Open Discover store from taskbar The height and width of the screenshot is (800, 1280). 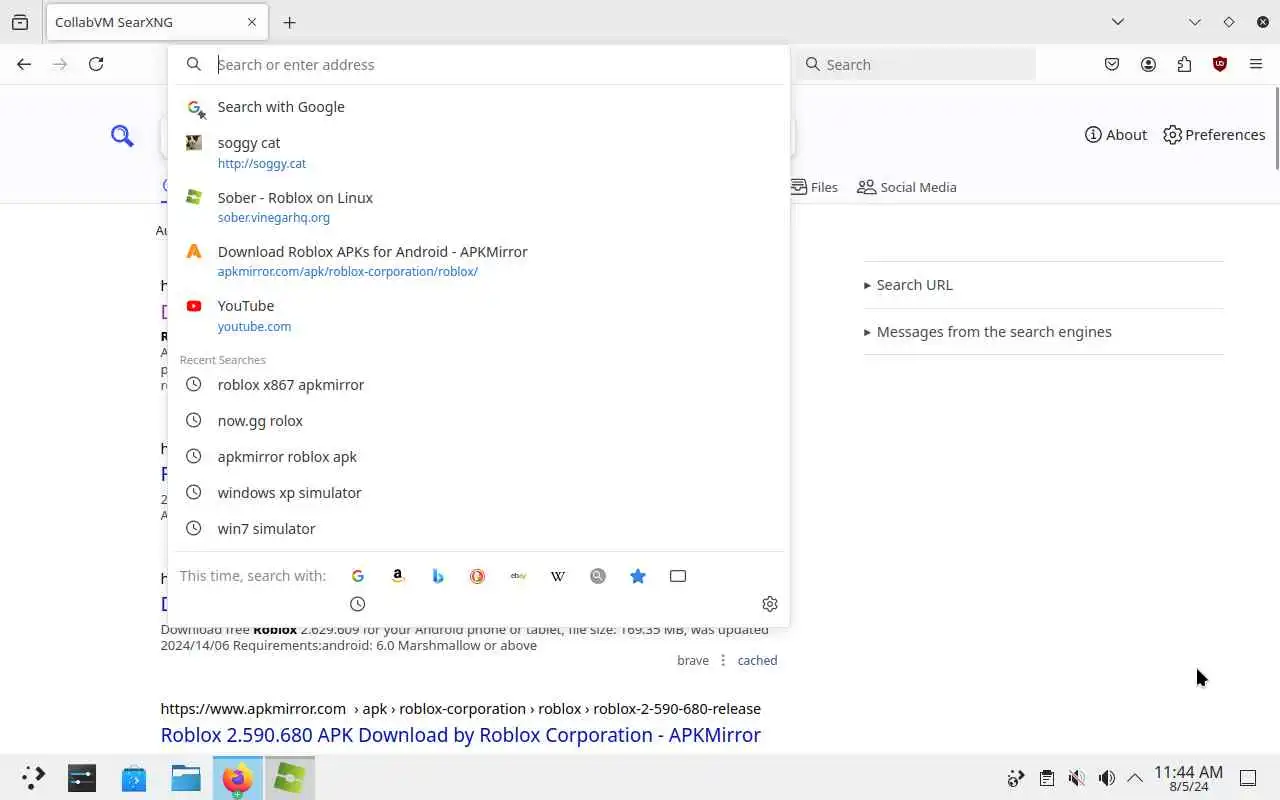pyautogui.click(x=134, y=777)
